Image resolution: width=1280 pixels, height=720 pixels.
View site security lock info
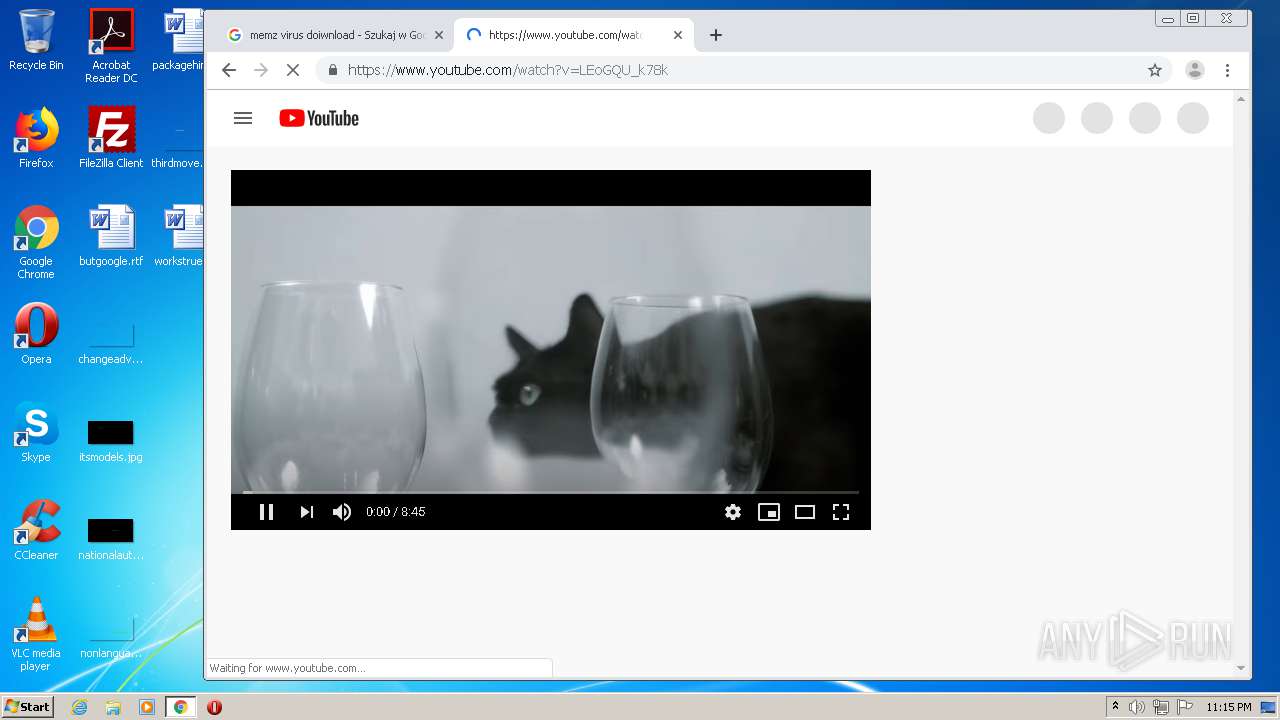pos(332,70)
